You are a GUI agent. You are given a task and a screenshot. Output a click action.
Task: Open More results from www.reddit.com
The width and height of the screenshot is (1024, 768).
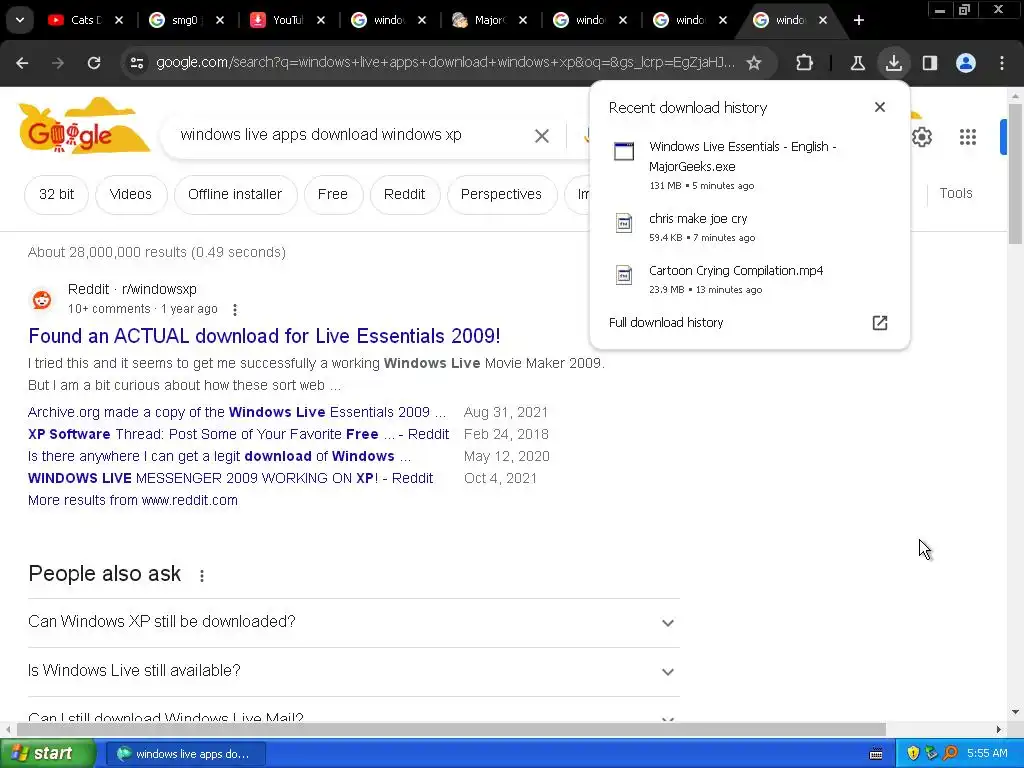[133, 500]
